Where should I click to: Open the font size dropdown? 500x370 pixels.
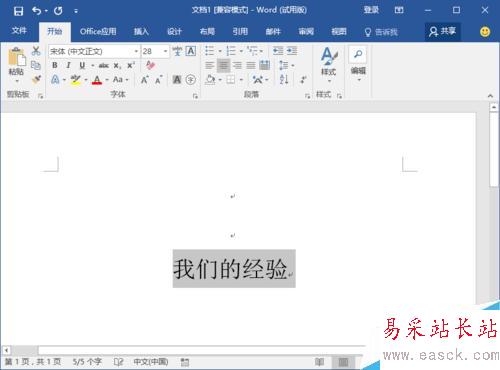[x=165, y=51]
